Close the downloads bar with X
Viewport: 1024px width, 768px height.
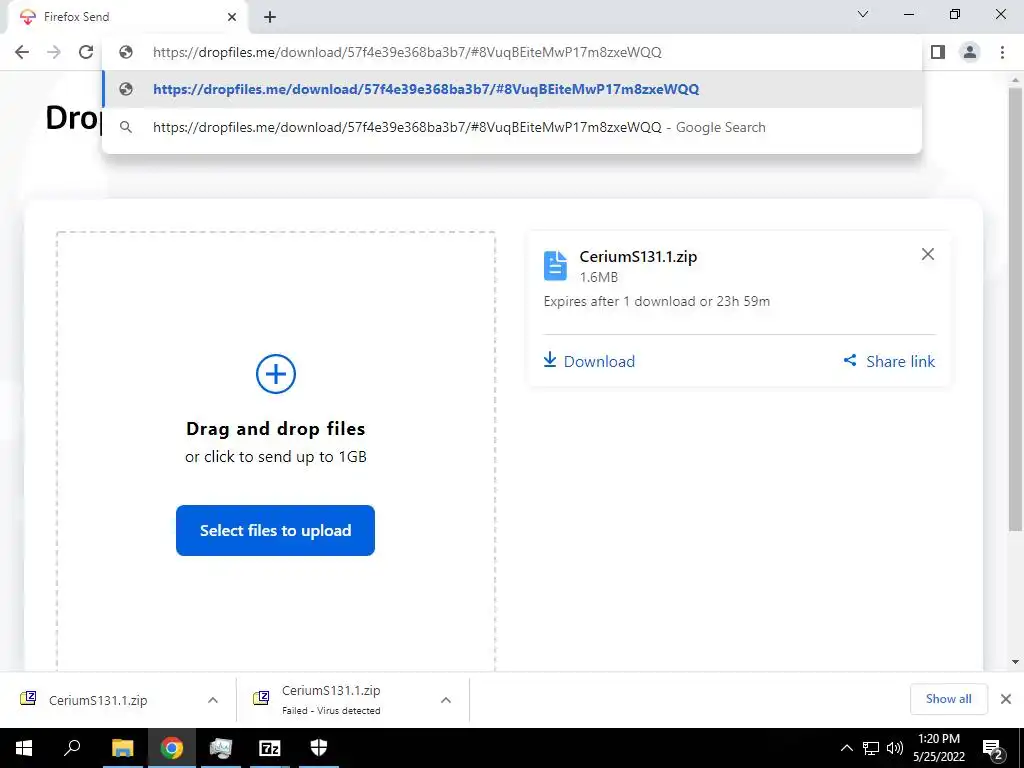click(1006, 699)
